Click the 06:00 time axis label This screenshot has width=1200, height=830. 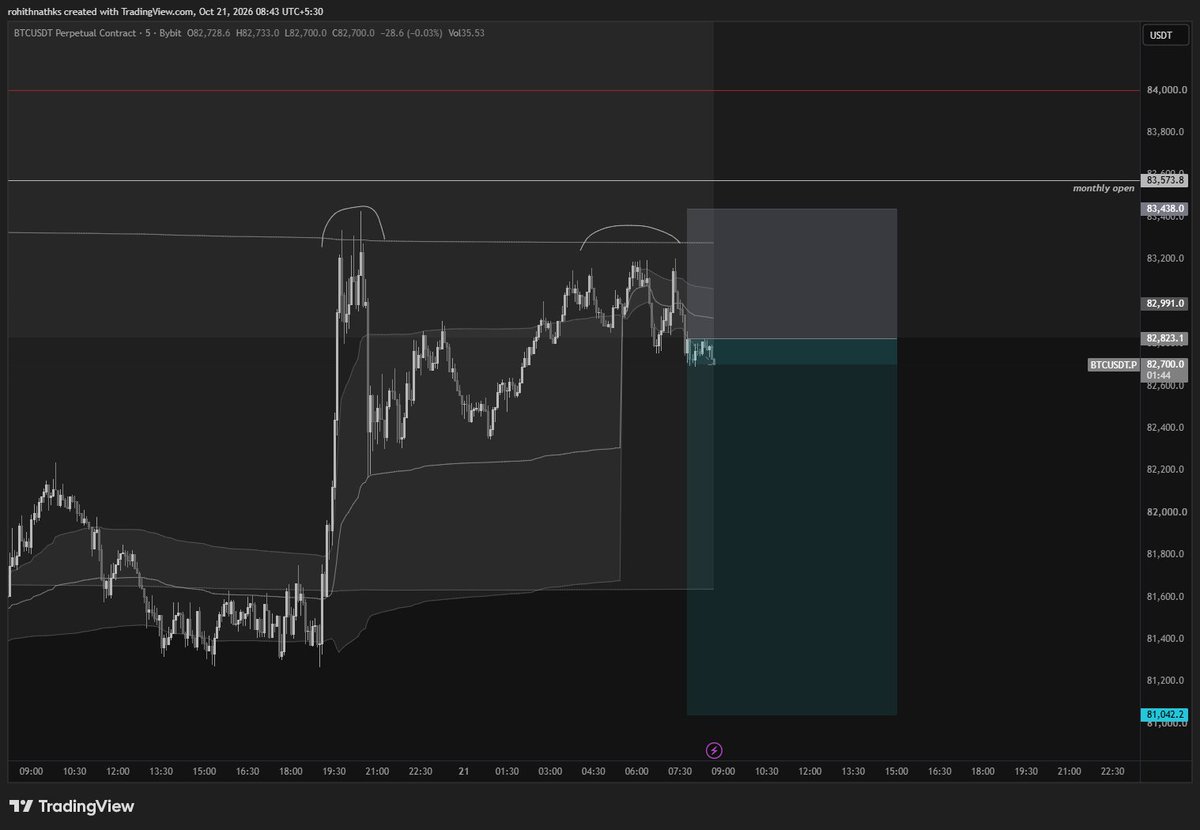click(636, 771)
